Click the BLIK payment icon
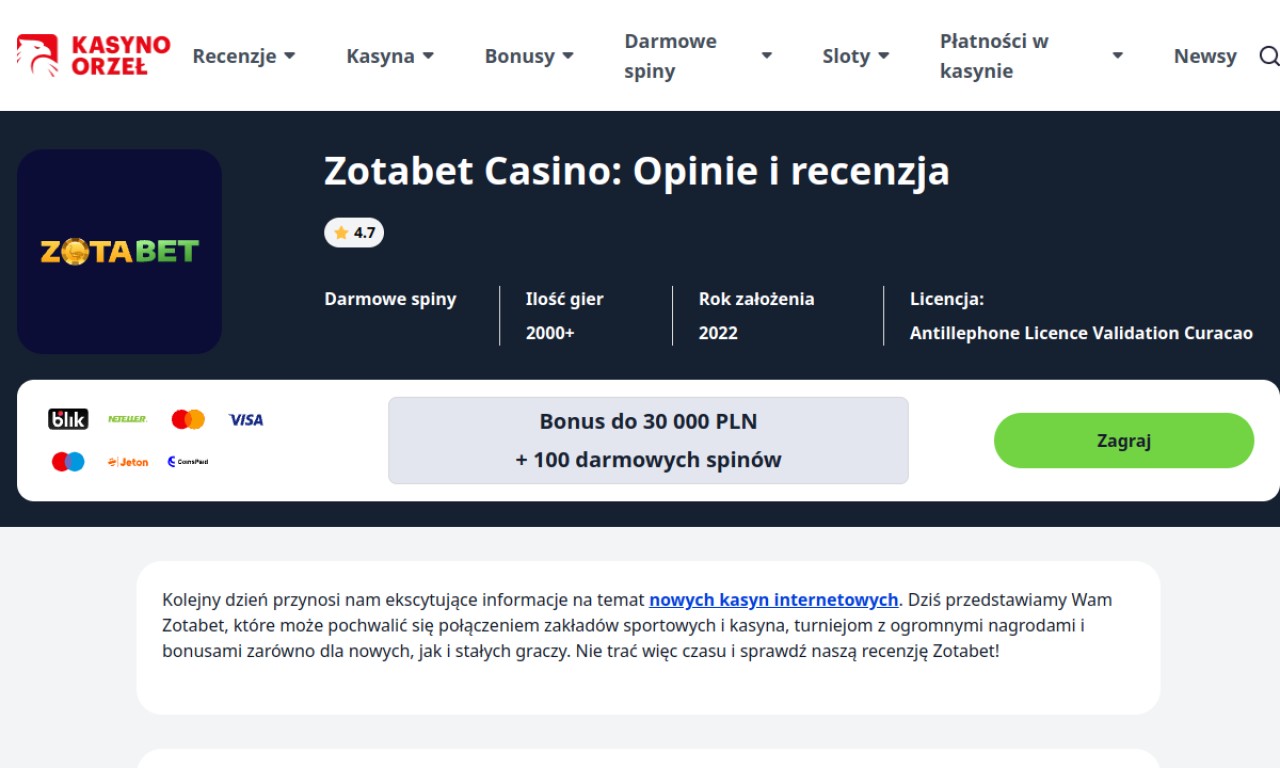1280x768 pixels. coord(68,420)
